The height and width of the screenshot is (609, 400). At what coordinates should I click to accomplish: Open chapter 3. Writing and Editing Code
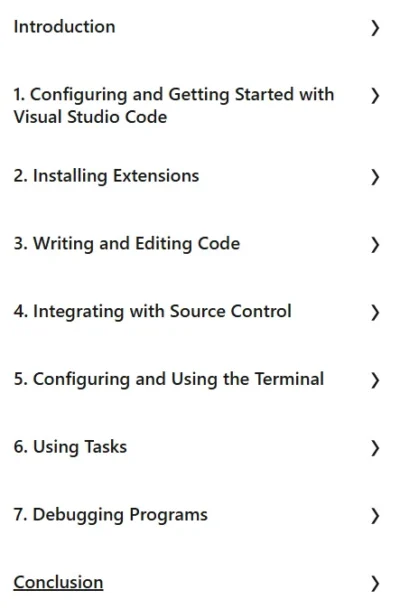click(x=127, y=244)
